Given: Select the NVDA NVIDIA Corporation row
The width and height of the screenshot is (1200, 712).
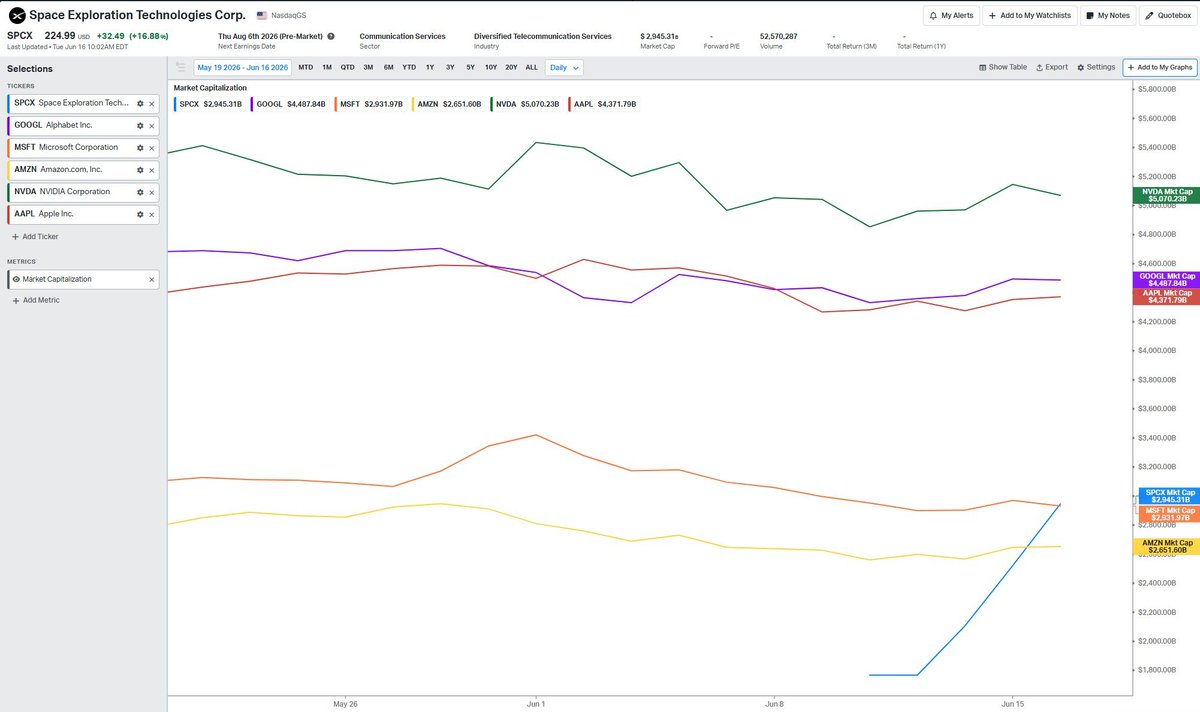Looking at the screenshot, I should click(x=81, y=192).
